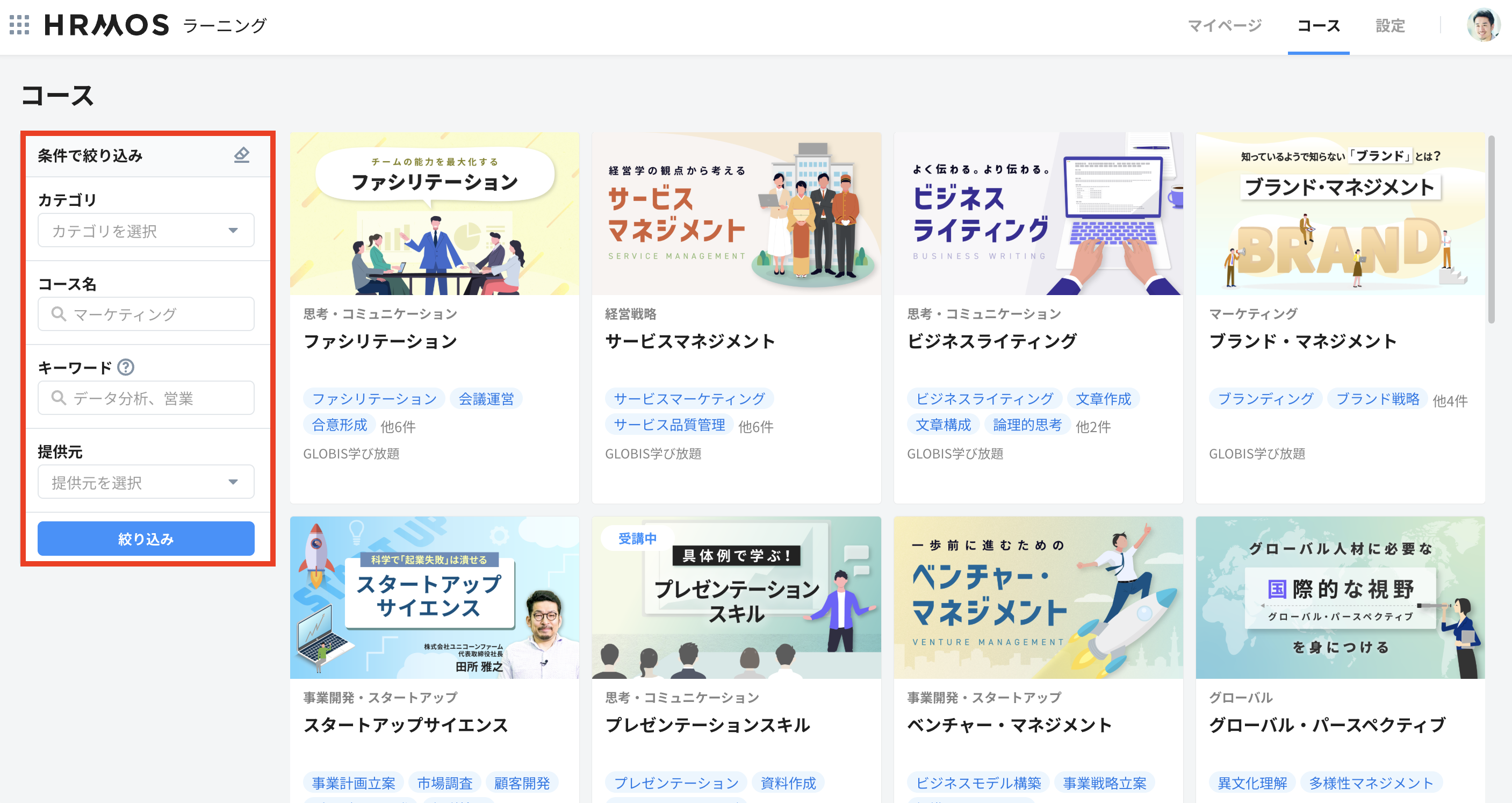This screenshot has height=803, width=1512.
Task: Click the 会議運営 tag link
Action: point(485,399)
